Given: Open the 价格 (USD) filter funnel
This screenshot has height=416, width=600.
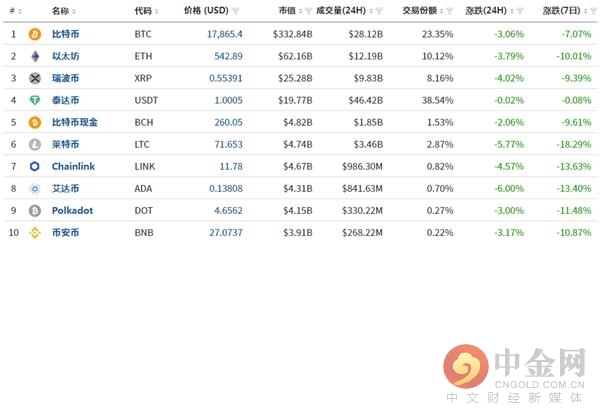Looking at the screenshot, I should coord(236,11).
